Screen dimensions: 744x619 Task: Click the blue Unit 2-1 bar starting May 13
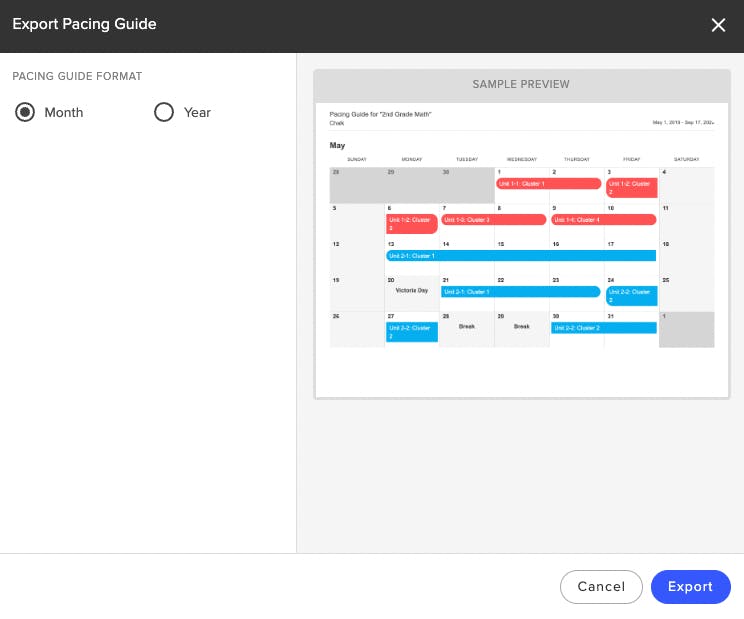coord(521,256)
